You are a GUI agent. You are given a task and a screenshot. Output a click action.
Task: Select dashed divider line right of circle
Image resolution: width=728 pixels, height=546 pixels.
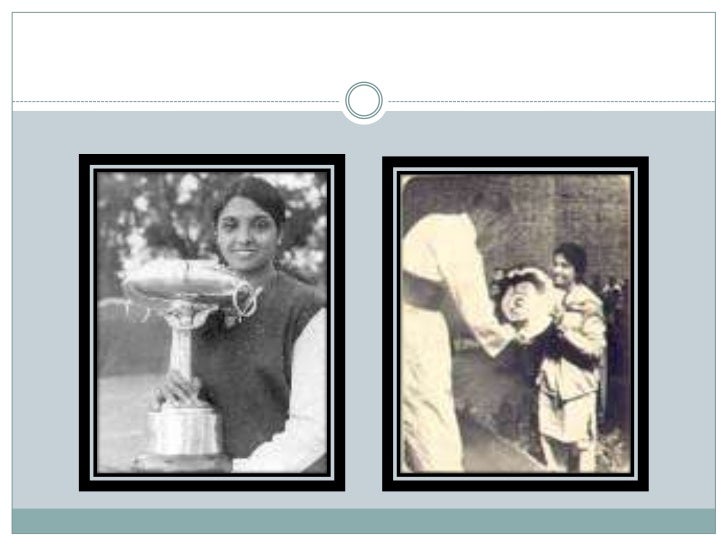click(x=552, y=101)
